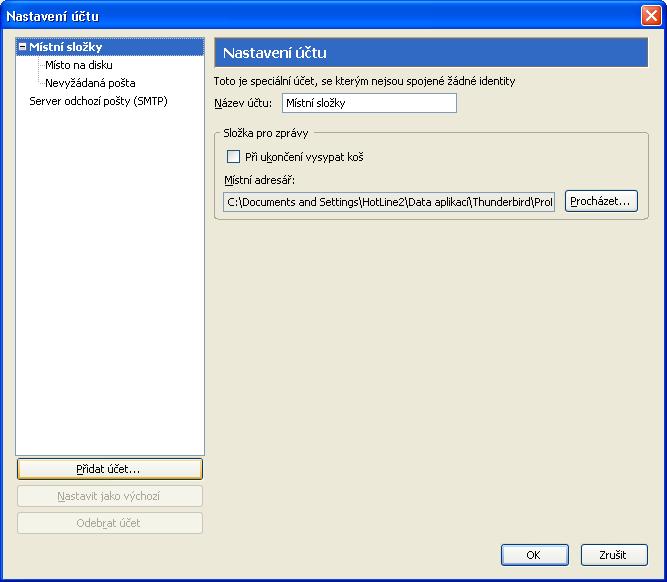Click the Název účtu text field
Image resolution: width=667 pixels, height=582 pixels.
[368, 103]
